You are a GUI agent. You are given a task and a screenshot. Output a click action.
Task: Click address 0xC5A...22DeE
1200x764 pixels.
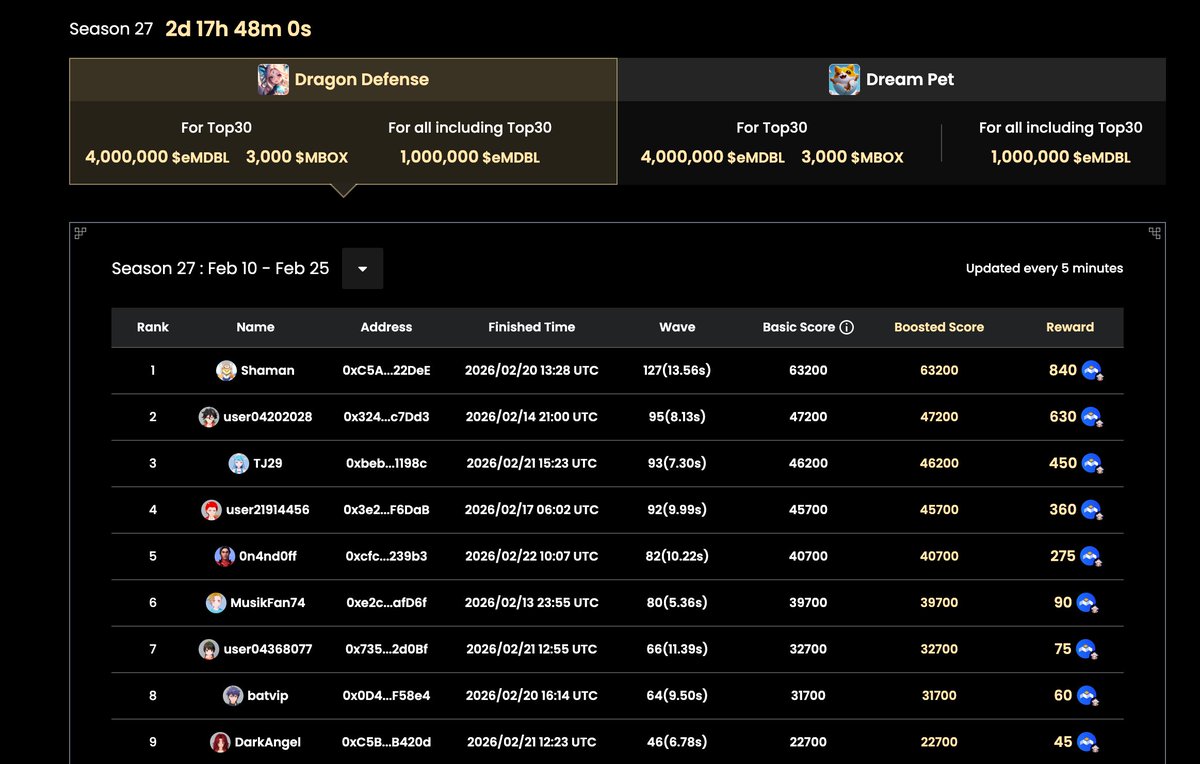(386, 371)
